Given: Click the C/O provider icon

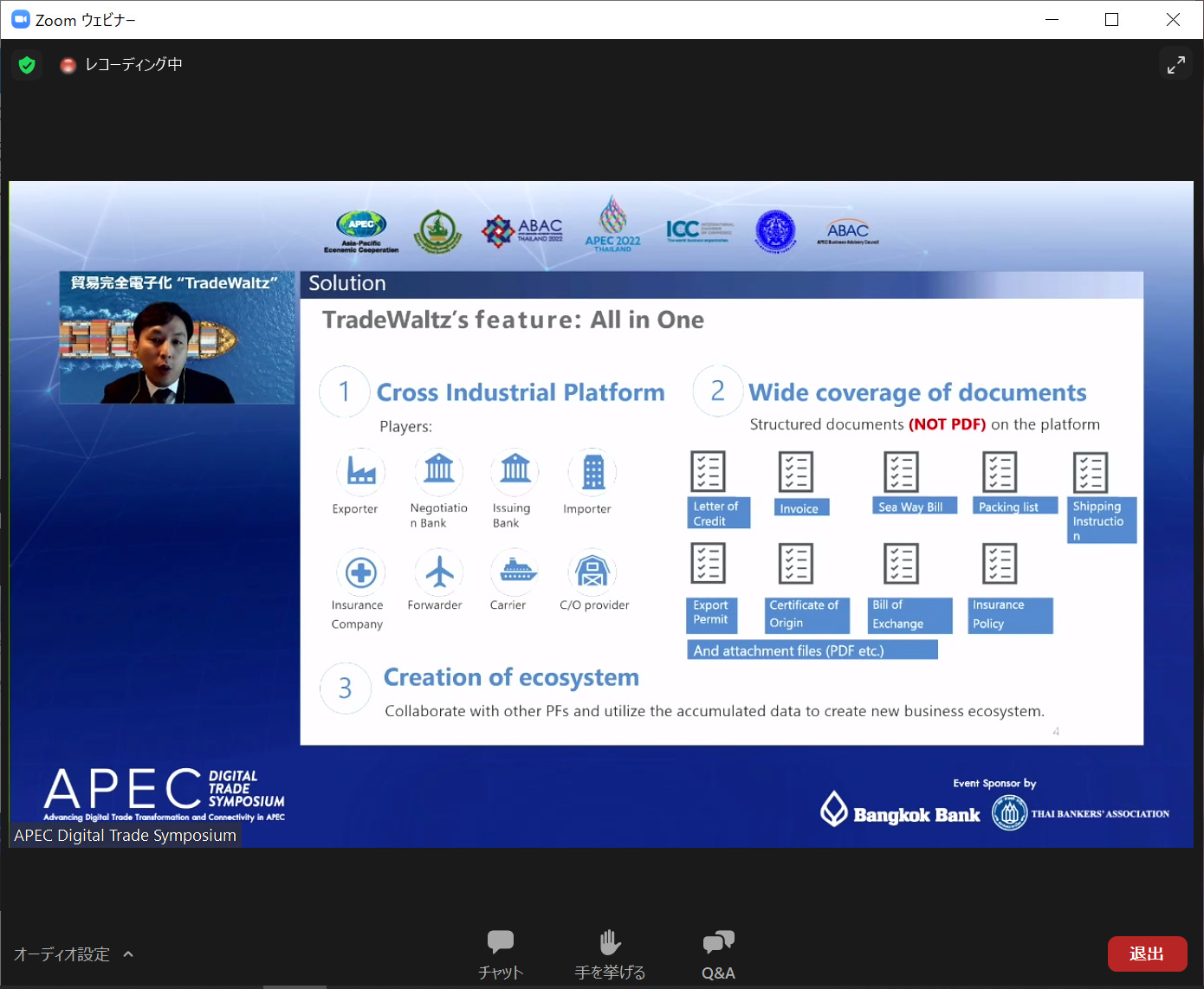Looking at the screenshot, I should point(592,572).
